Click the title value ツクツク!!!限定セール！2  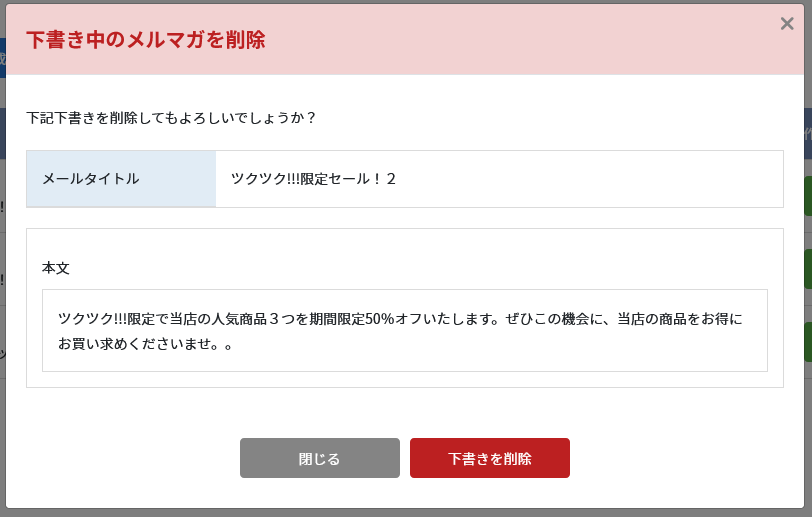(313, 179)
